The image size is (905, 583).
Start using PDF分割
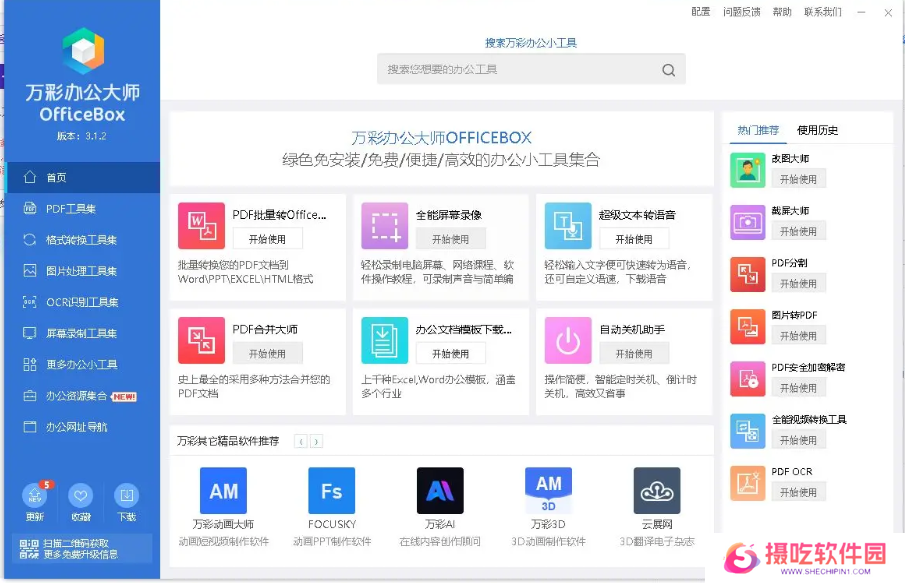click(798, 283)
